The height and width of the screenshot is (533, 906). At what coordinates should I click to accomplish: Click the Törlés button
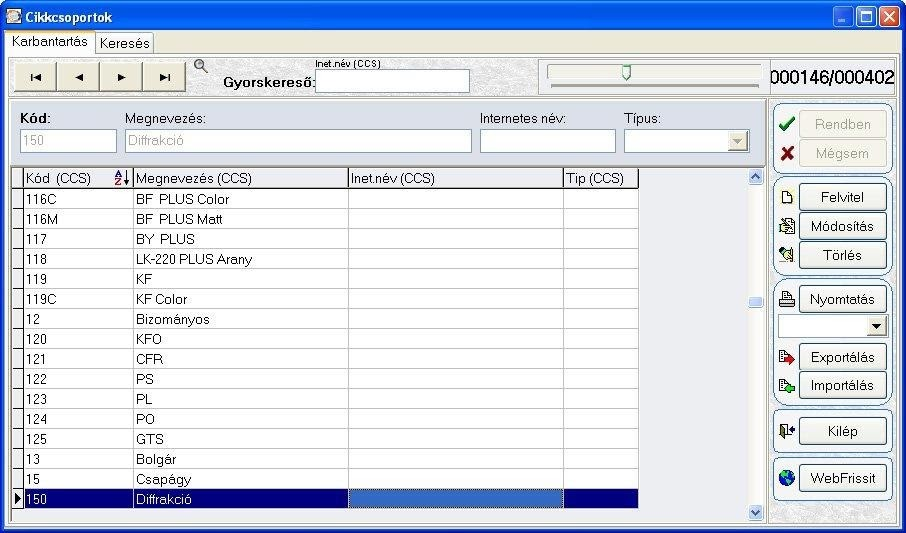click(842, 255)
